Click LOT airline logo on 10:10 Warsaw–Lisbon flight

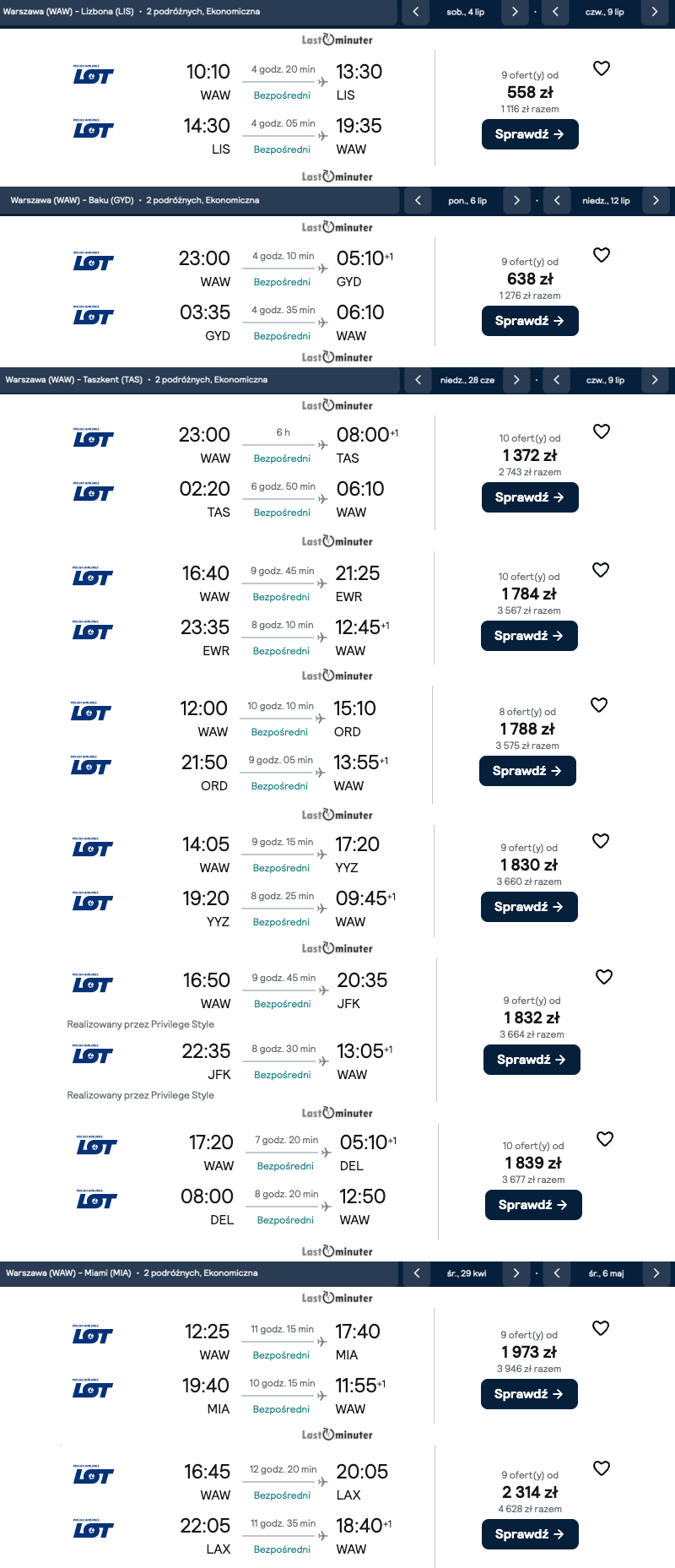point(93,75)
